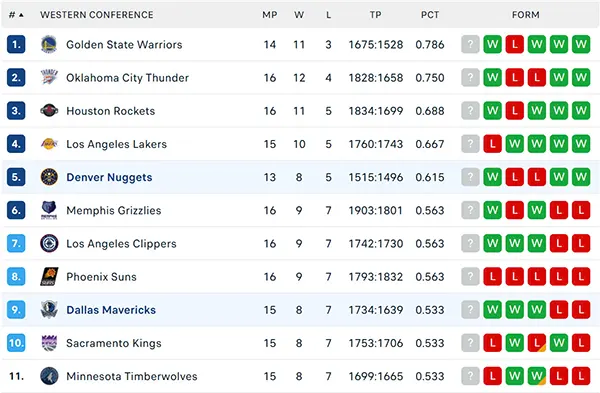Viewport: 600px width, 393px height.
Task: Sort standings by the PCT column header
Action: [430, 15]
